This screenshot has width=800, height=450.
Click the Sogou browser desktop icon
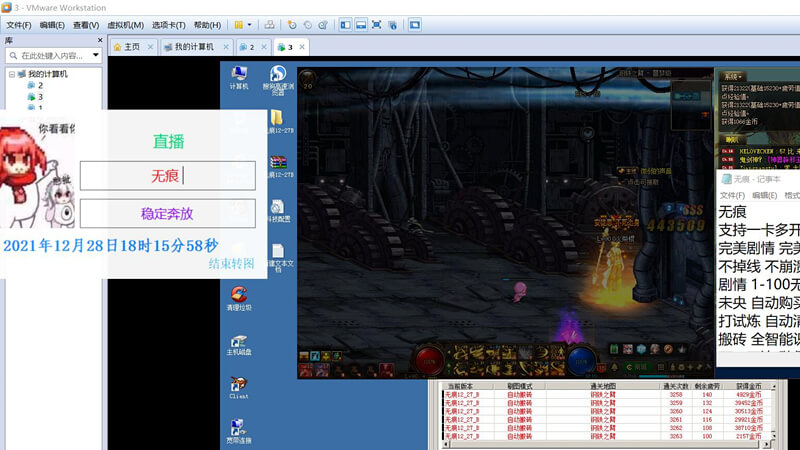click(x=278, y=80)
